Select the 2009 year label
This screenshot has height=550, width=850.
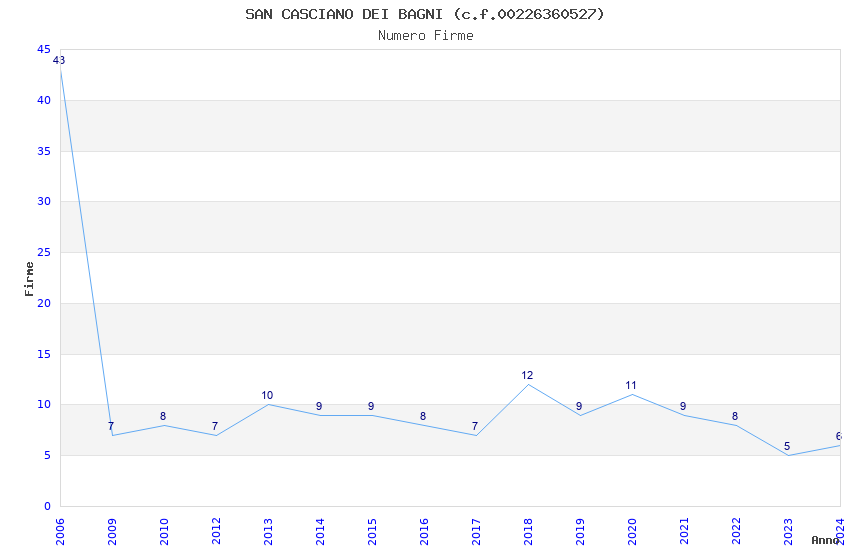click(112, 532)
